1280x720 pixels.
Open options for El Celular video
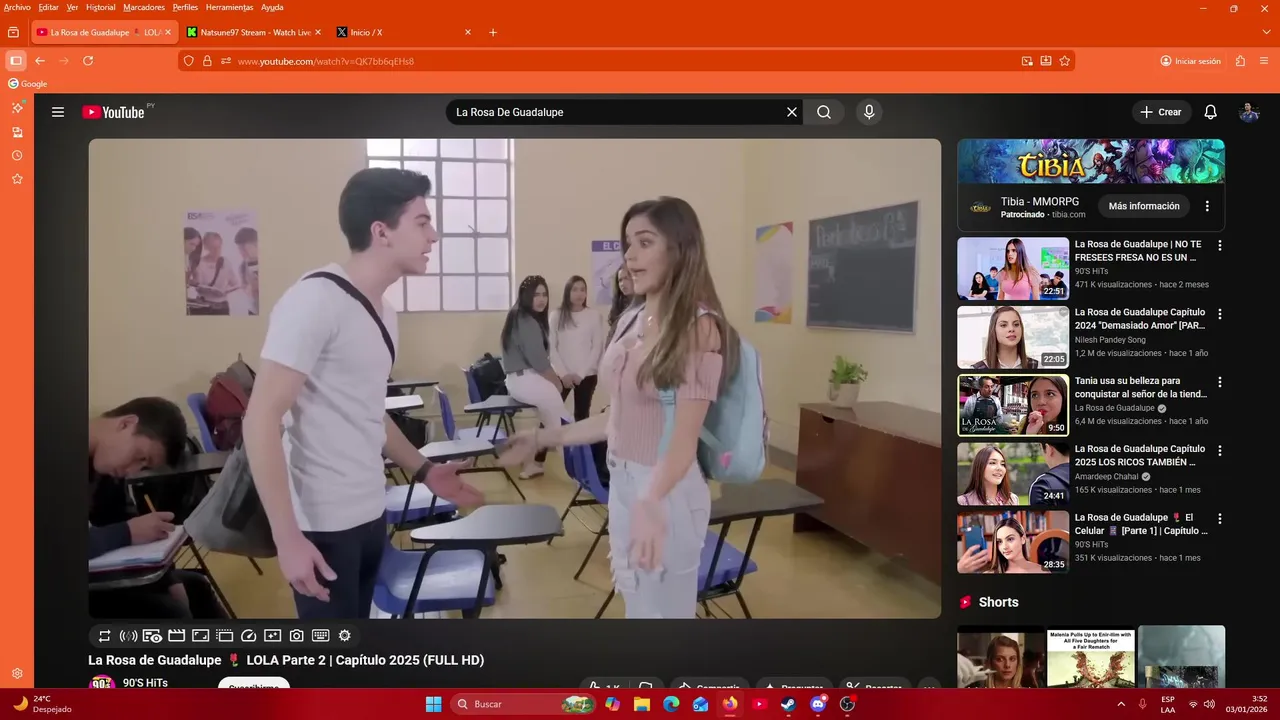point(1219,519)
